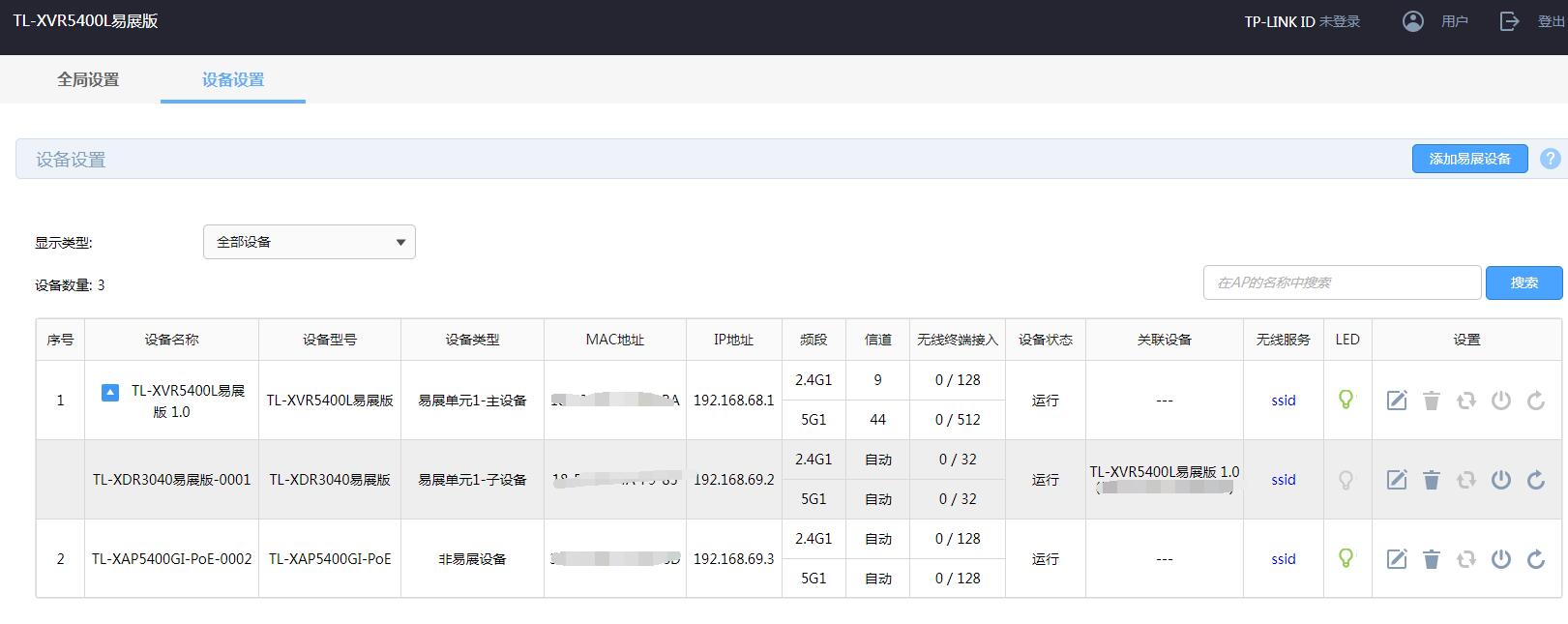1568x624 pixels.
Task: Click the 易展单元1-子设备 type cell
Action: [x=472, y=480]
